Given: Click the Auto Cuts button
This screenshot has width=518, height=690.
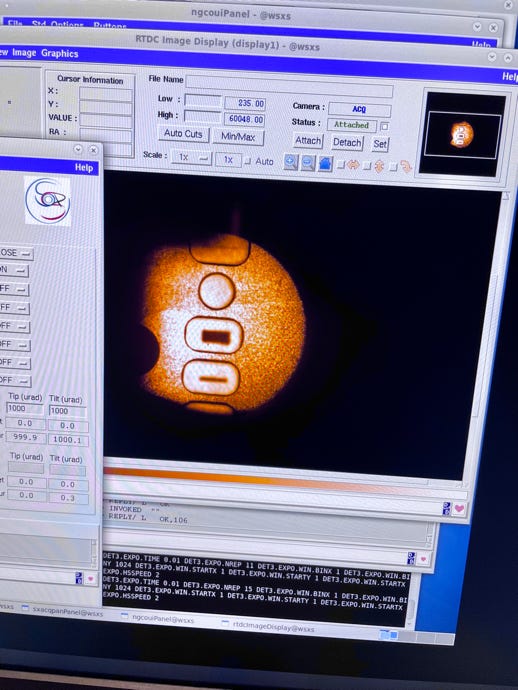Looking at the screenshot, I should click(183, 134).
